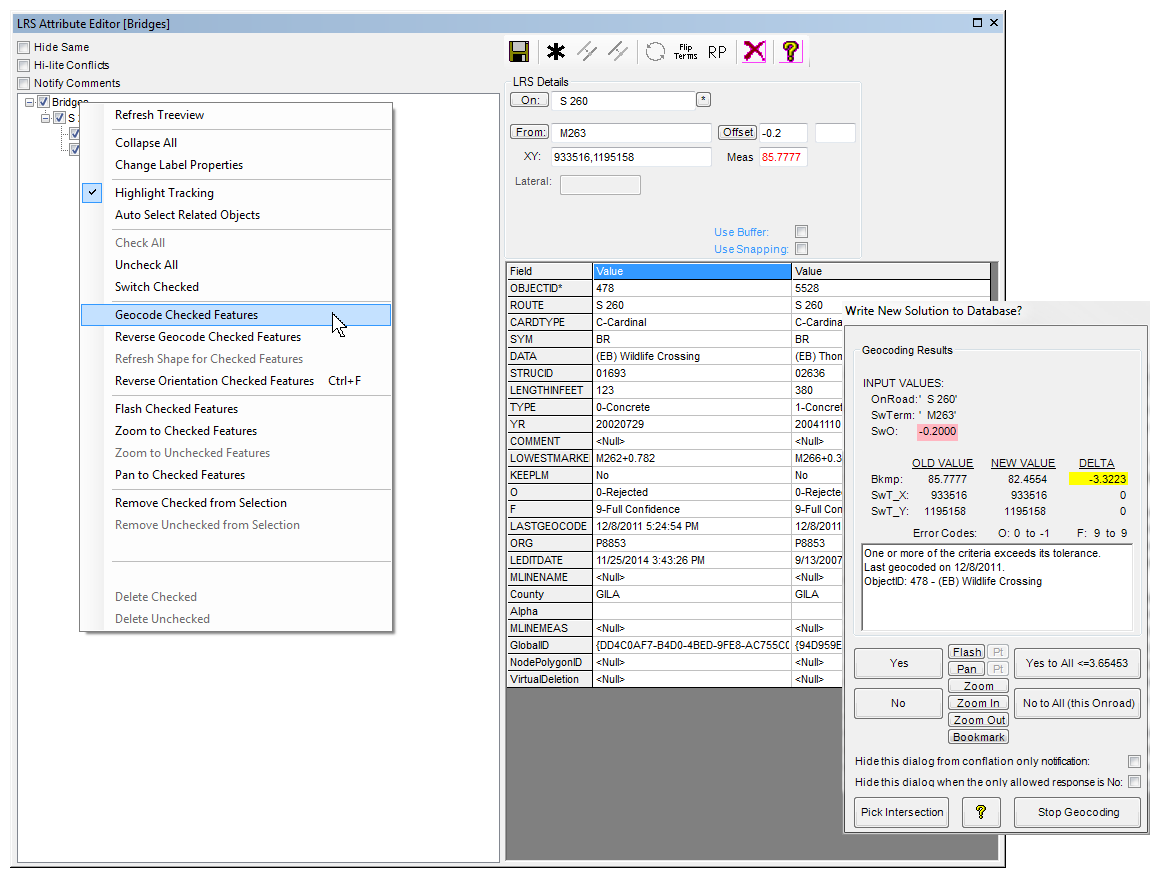Viewport: 1160px width, 878px height.
Task: Check Hide this dialog when only response is No
Action: (x=1134, y=782)
